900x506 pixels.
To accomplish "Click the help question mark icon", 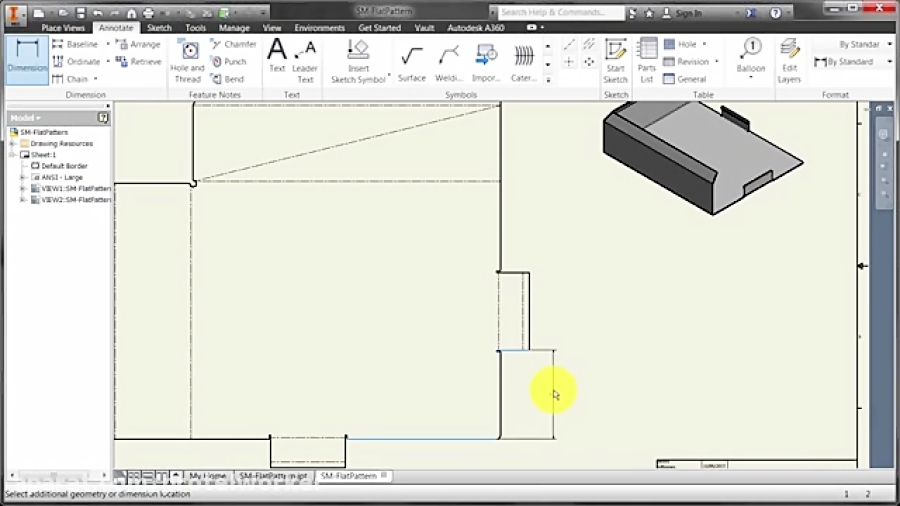I will [775, 13].
